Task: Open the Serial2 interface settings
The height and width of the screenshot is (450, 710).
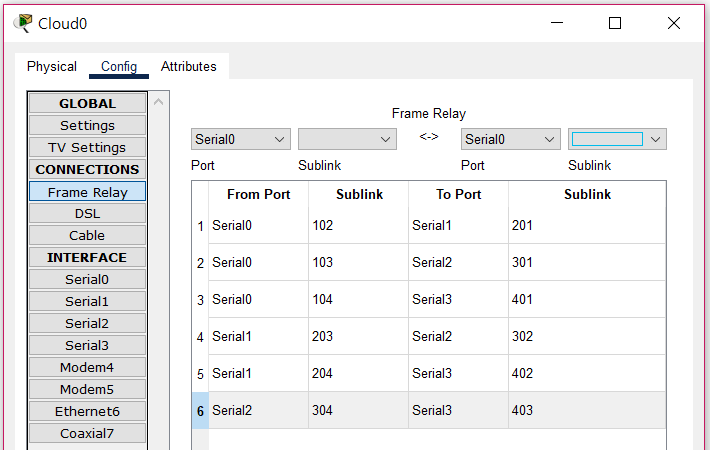Action: 87,323
